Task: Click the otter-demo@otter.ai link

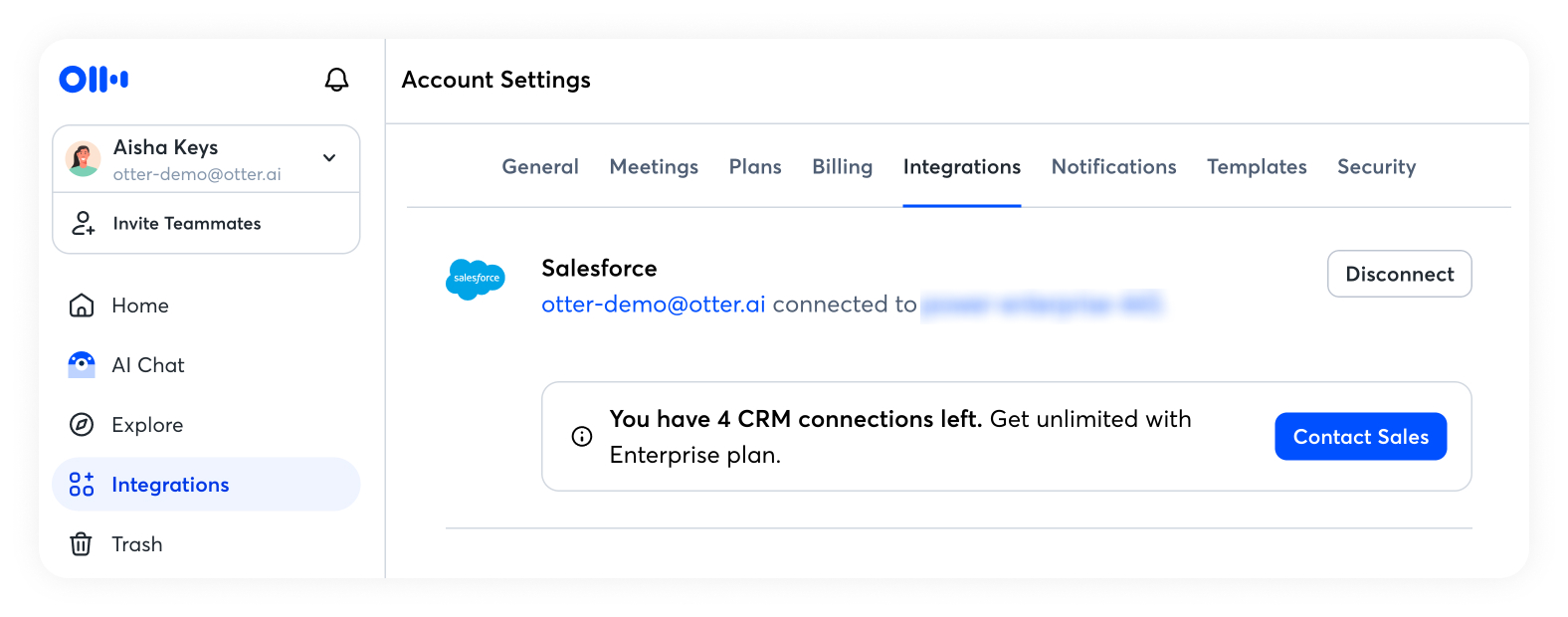Action: (654, 305)
